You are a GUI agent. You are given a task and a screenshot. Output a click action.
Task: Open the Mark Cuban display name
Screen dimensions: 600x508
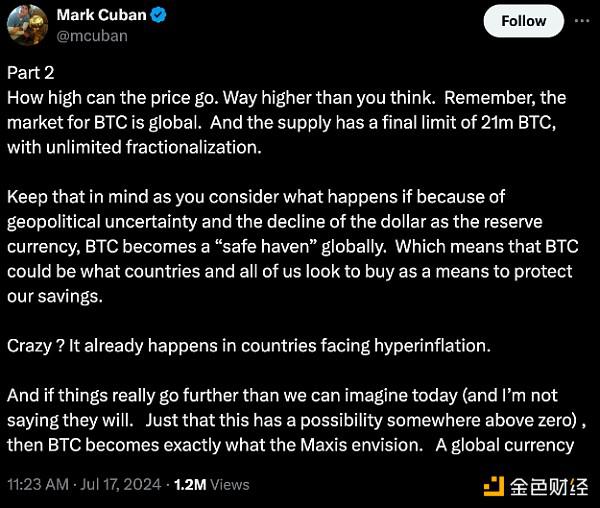(101, 15)
